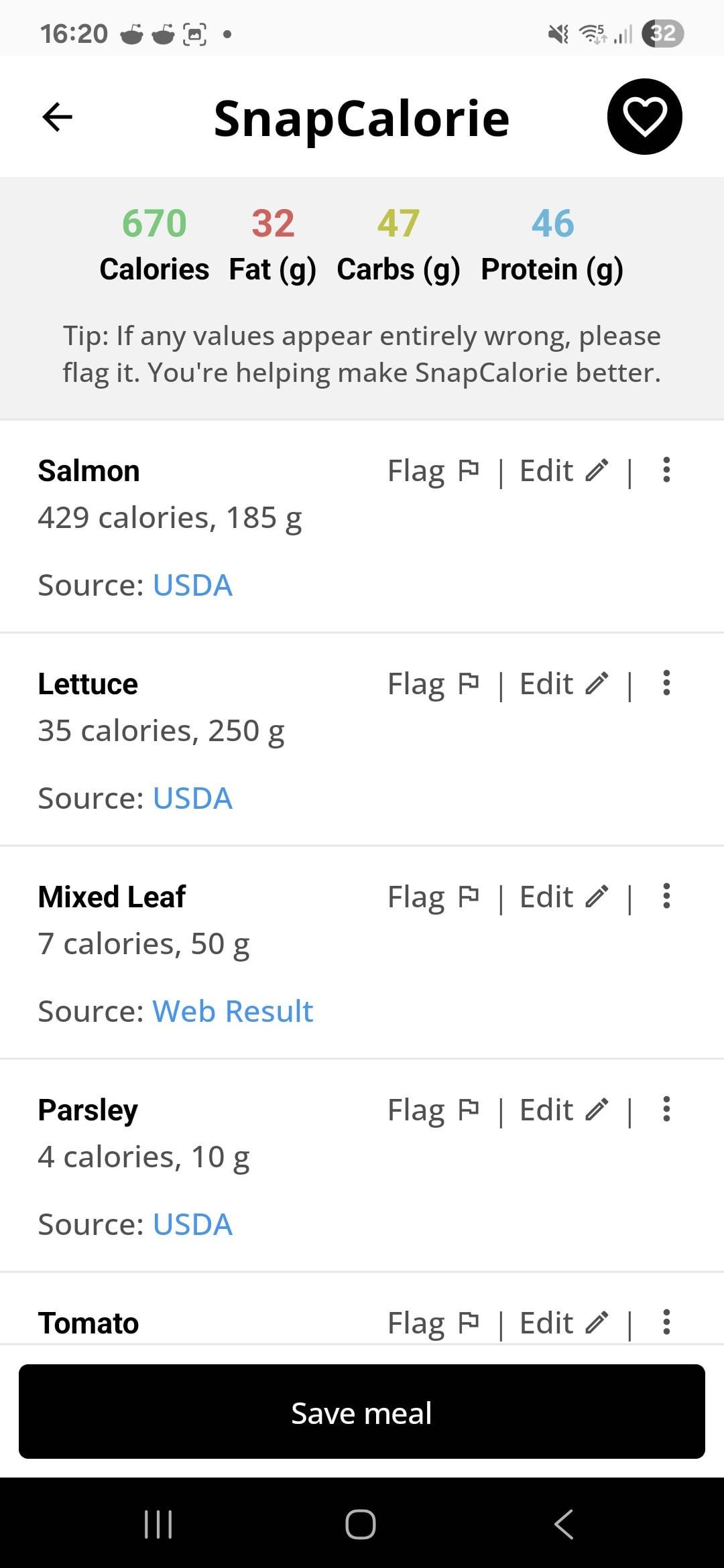Open USDA source link for Salmon
Image resolution: width=724 pixels, height=1568 pixels.
tap(192, 585)
